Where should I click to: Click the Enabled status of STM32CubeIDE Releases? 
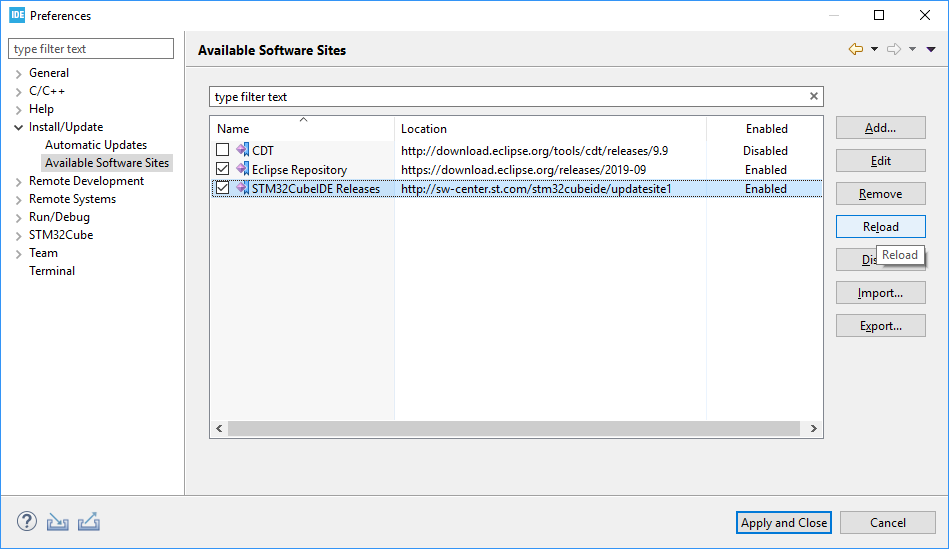click(x=766, y=189)
